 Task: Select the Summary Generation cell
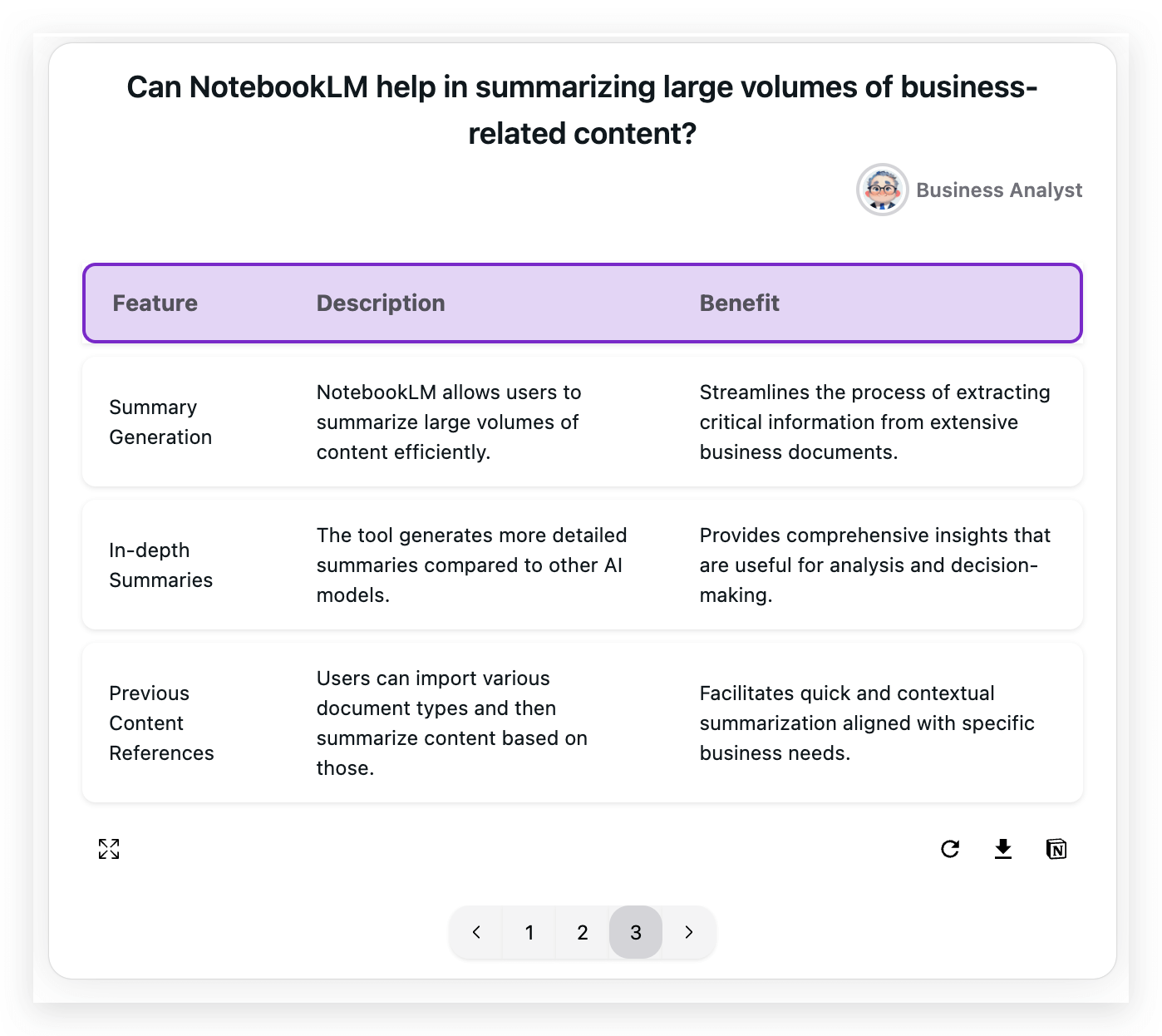coord(160,422)
